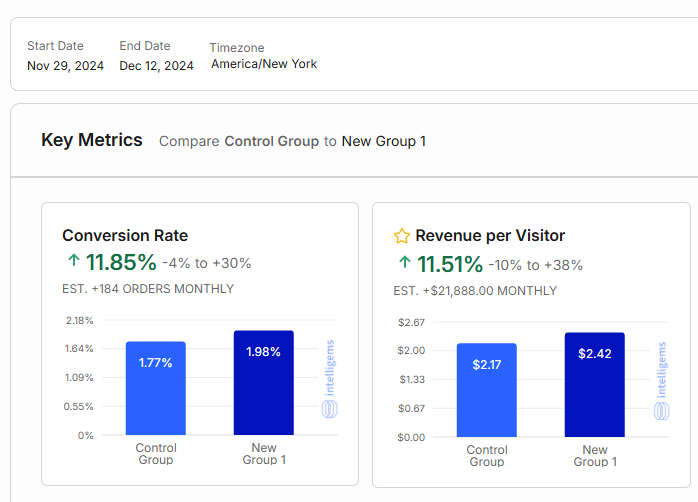This screenshot has height=502, width=698.
Task: Click the Key Metrics heading
Action: tap(92, 140)
